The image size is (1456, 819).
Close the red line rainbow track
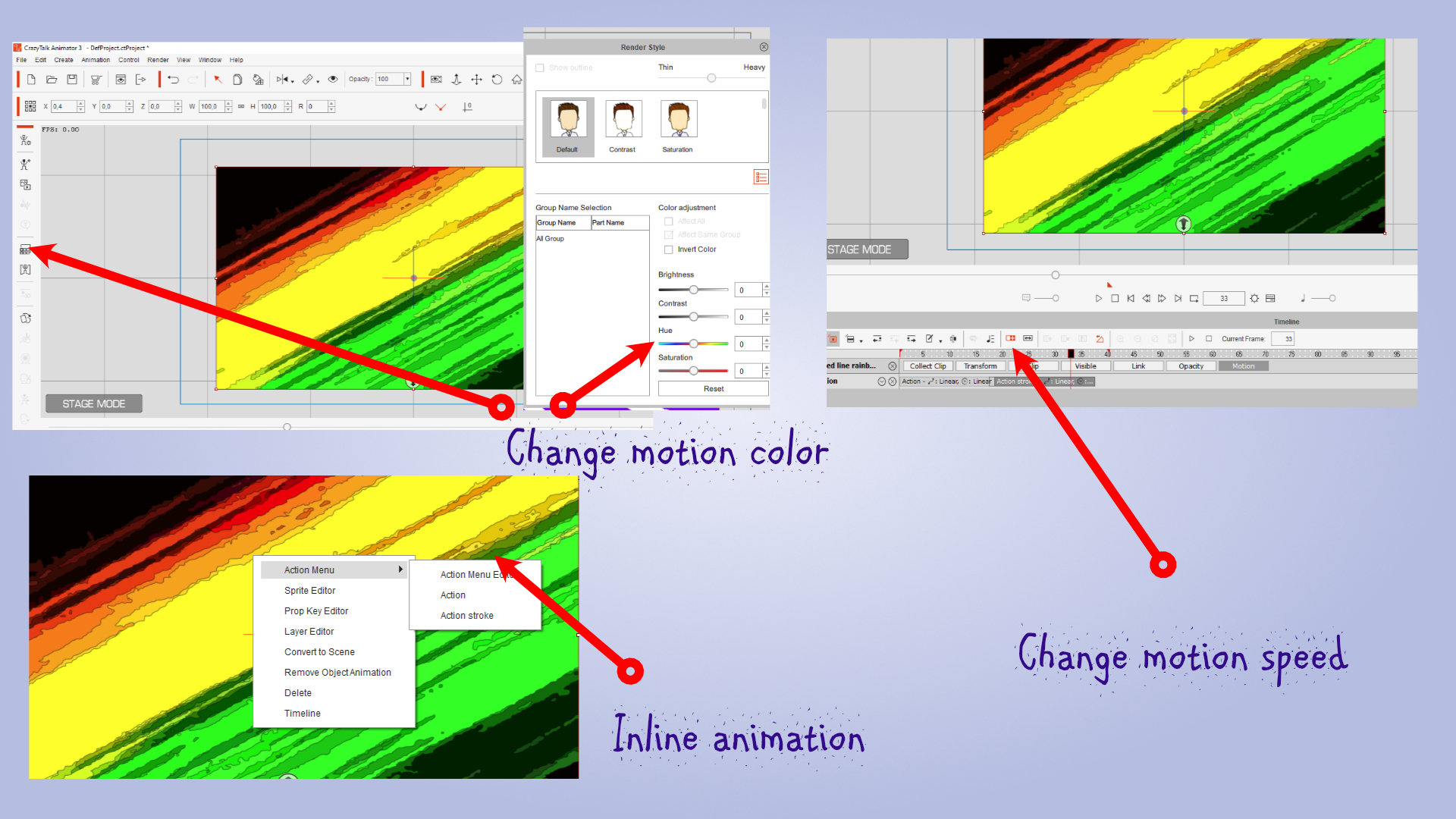893,366
